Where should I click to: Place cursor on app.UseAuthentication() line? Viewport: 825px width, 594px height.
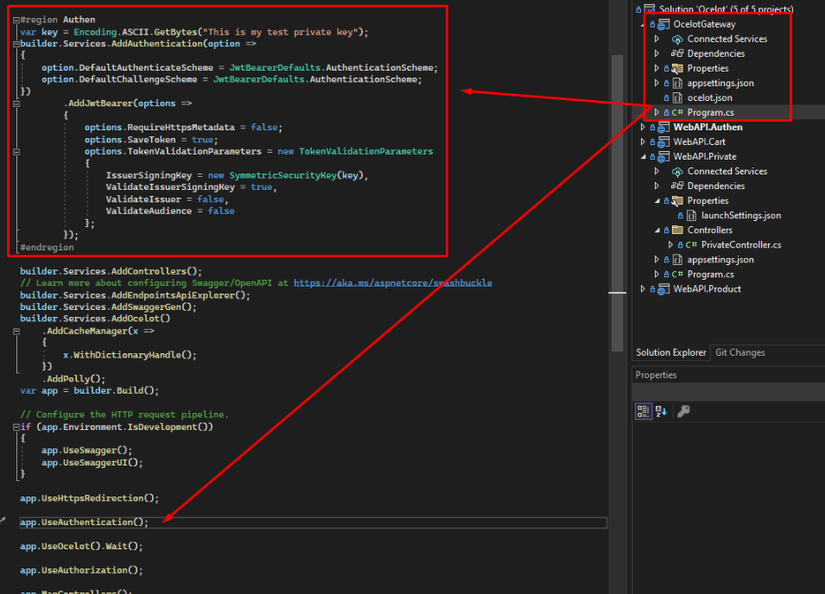[x=85, y=522]
